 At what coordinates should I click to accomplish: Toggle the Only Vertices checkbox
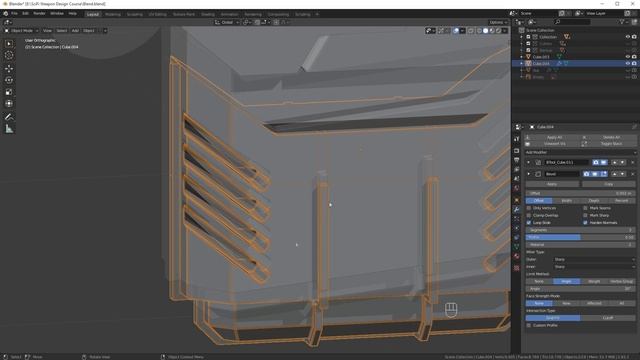click(x=529, y=208)
